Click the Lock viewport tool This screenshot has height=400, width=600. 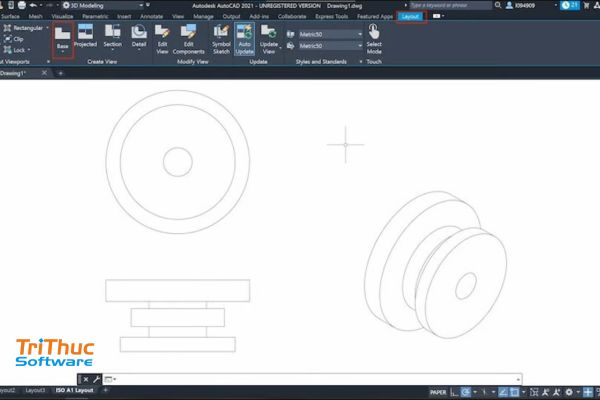coord(15,50)
